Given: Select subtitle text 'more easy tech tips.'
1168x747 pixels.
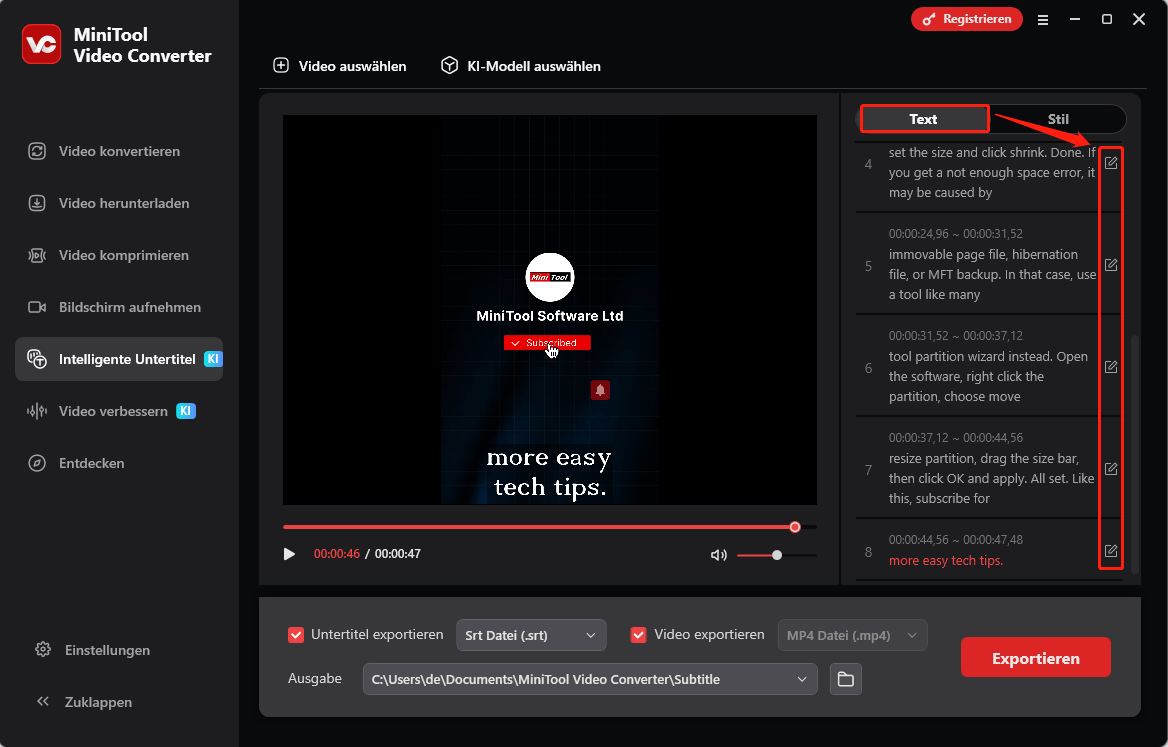Looking at the screenshot, I should click(x=946, y=561).
